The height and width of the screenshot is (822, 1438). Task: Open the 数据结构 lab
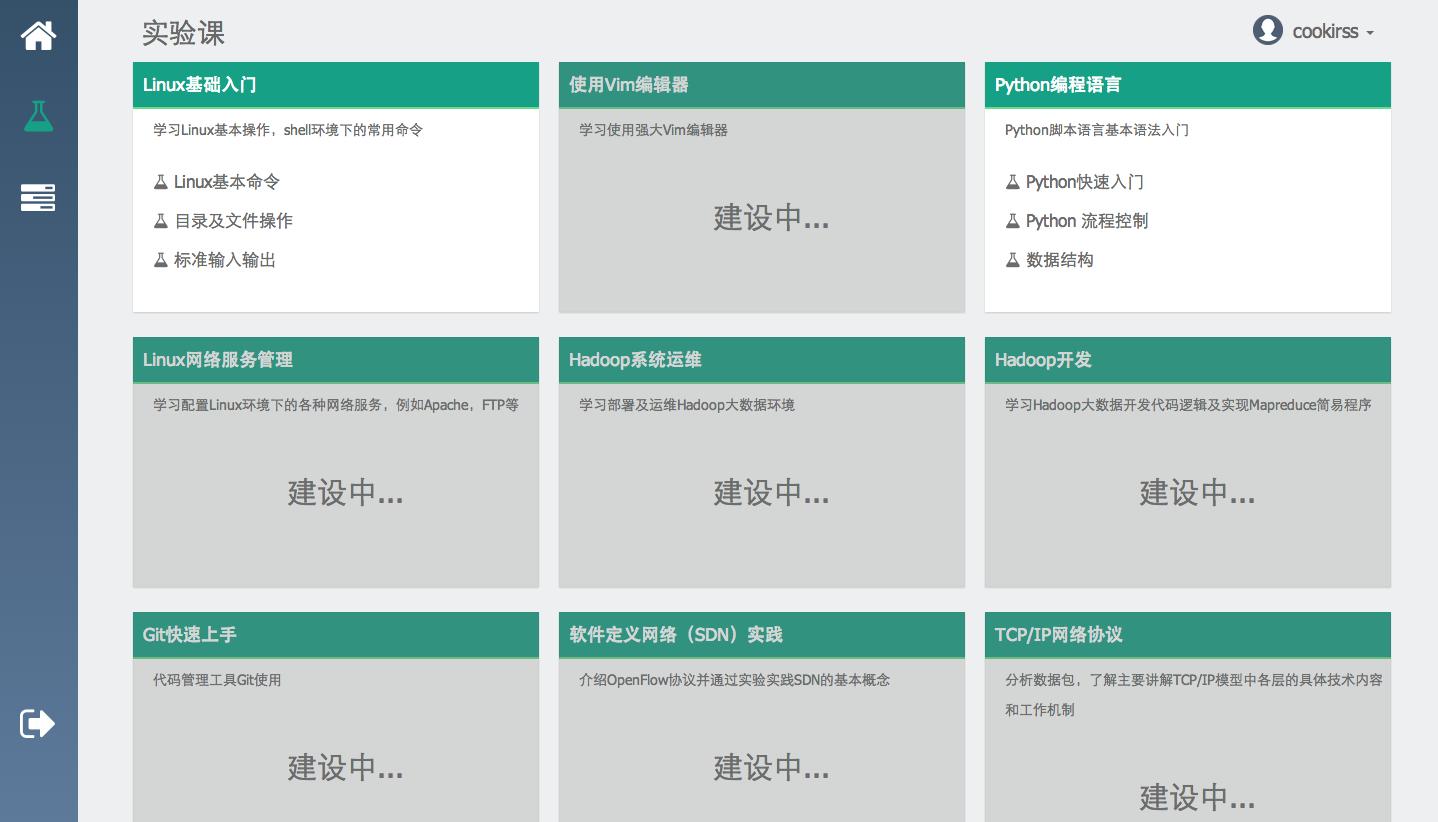coord(1060,260)
